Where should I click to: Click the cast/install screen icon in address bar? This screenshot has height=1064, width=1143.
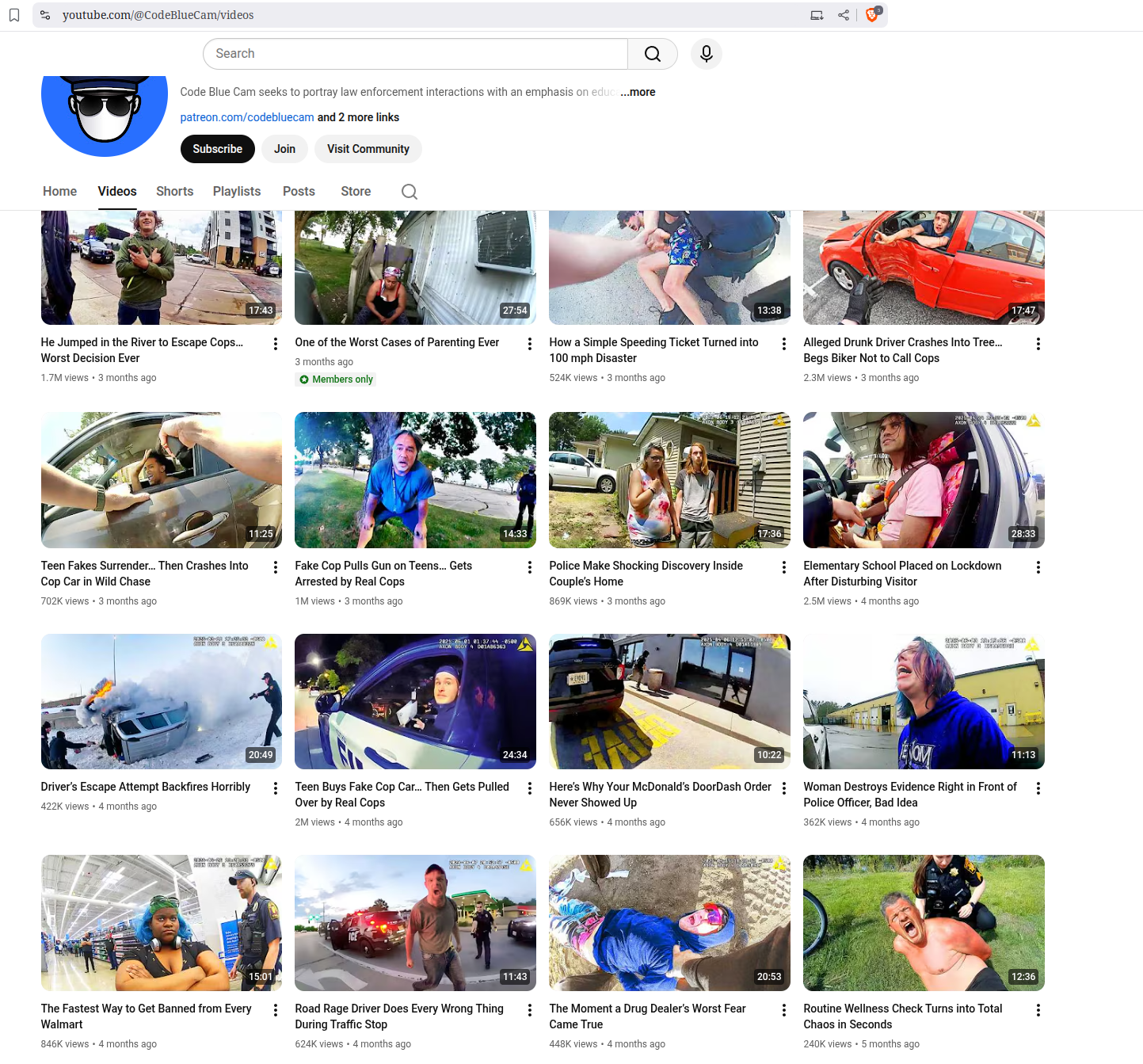[817, 15]
